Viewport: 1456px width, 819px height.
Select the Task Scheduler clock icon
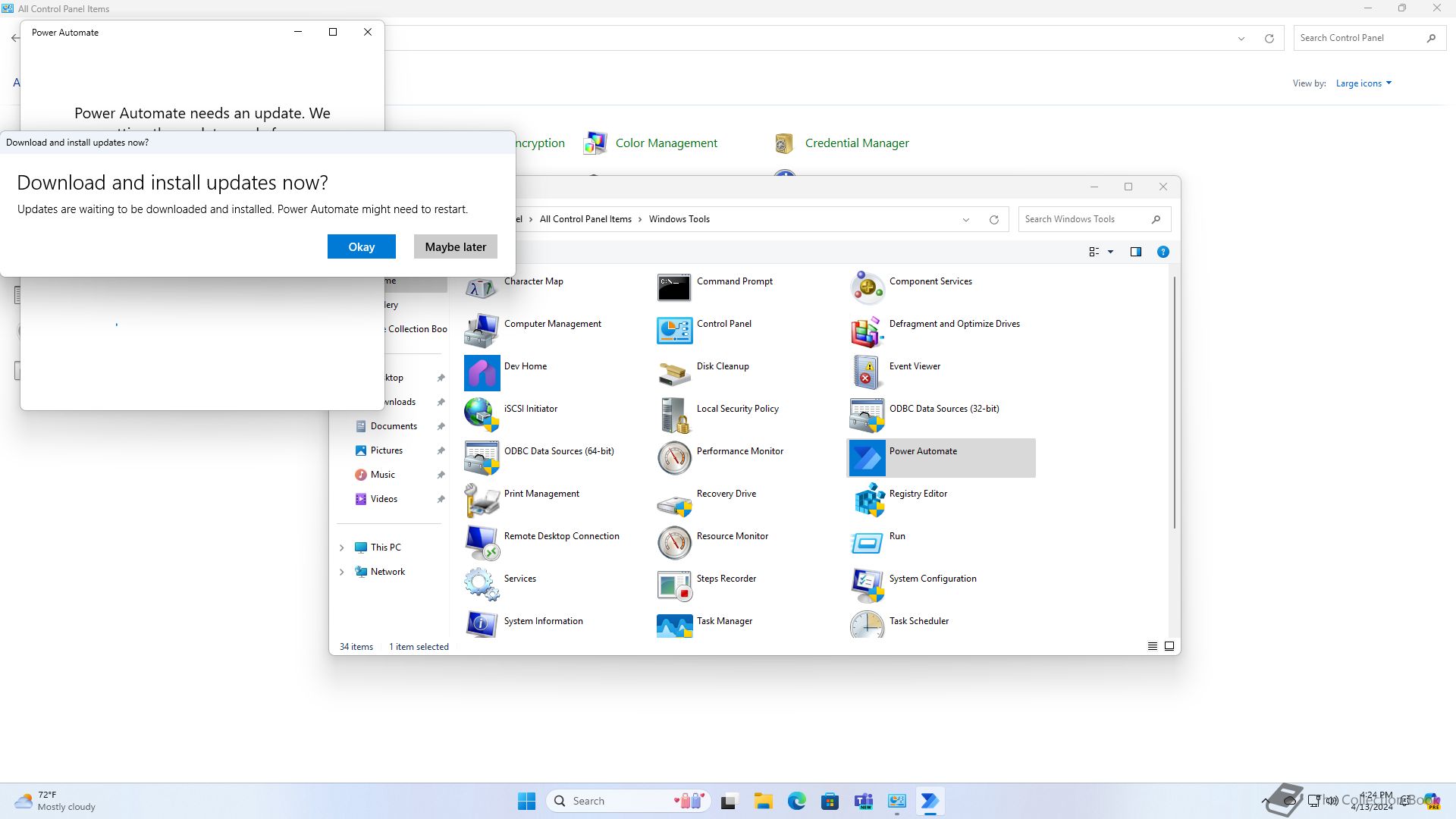[x=867, y=624]
